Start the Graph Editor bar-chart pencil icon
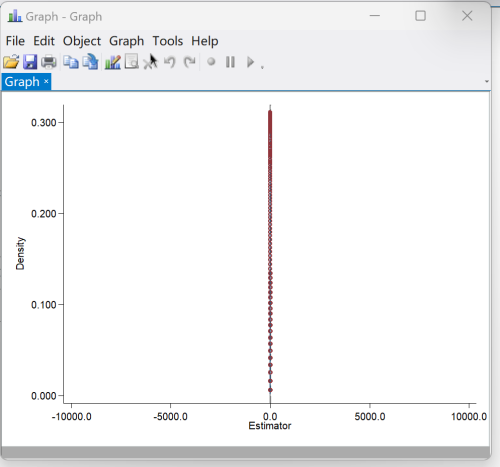500x467 pixels. [x=113, y=62]
